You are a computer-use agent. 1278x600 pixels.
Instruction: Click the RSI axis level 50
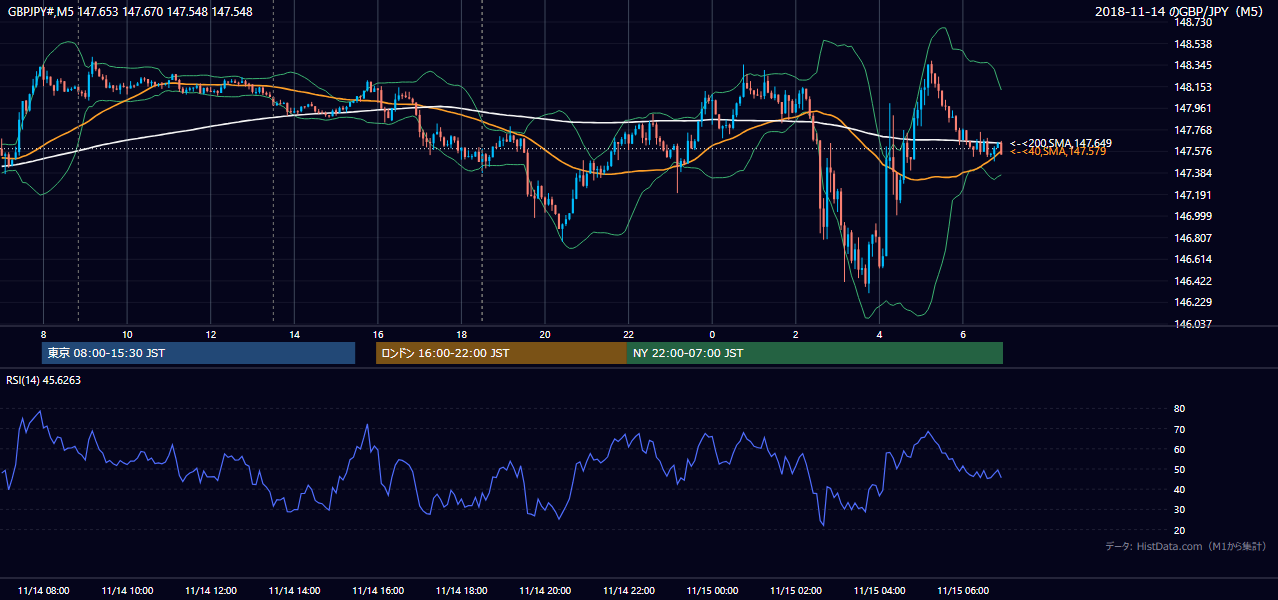point(1179,469)
